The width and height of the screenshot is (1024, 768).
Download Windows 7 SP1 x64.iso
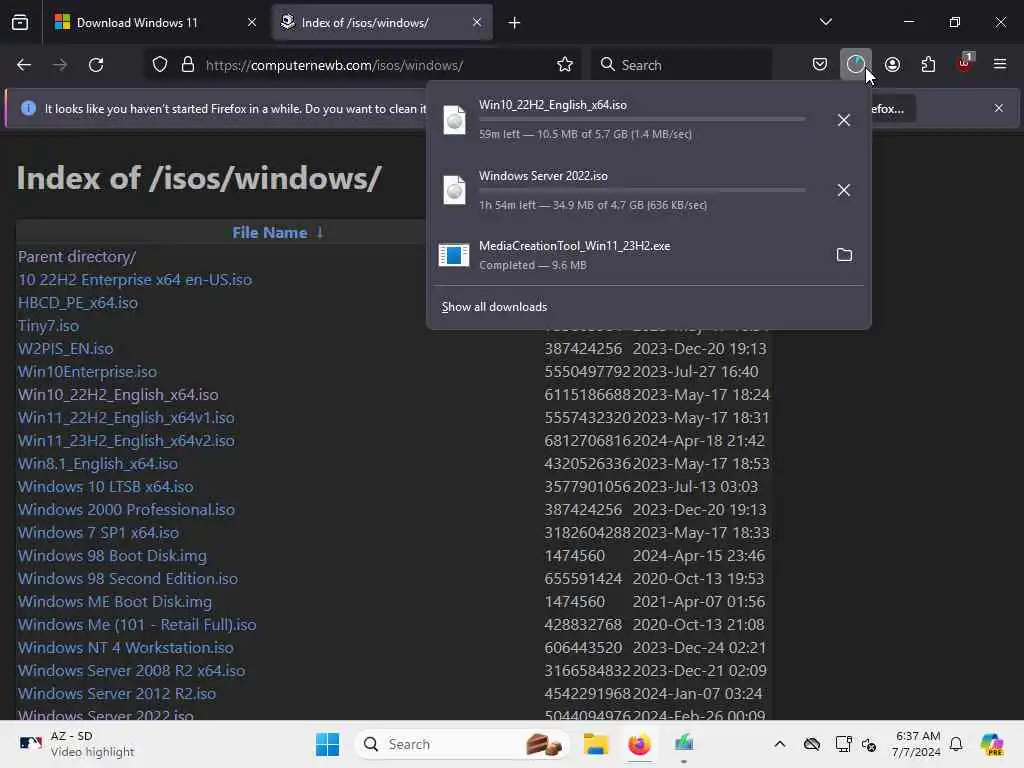click(x=99, y=533)
